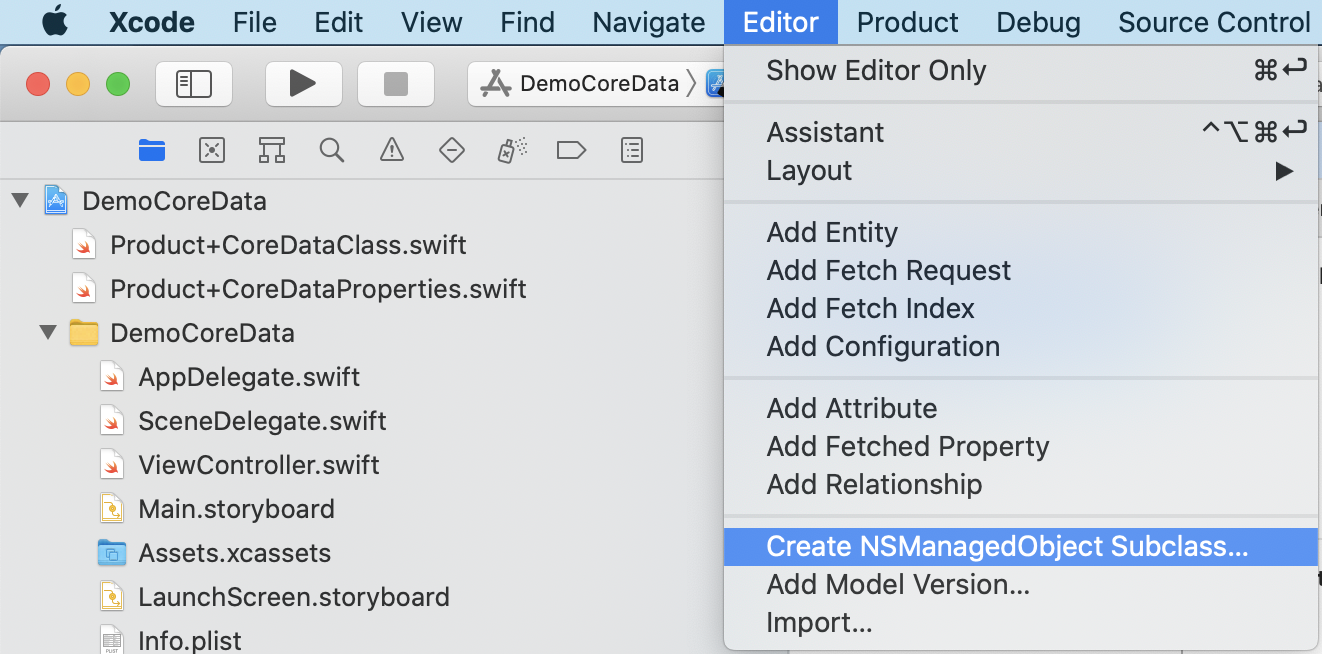
Task: Click the yellow DemoCoreData group folder icon
Action: click(x=84, y=333)
